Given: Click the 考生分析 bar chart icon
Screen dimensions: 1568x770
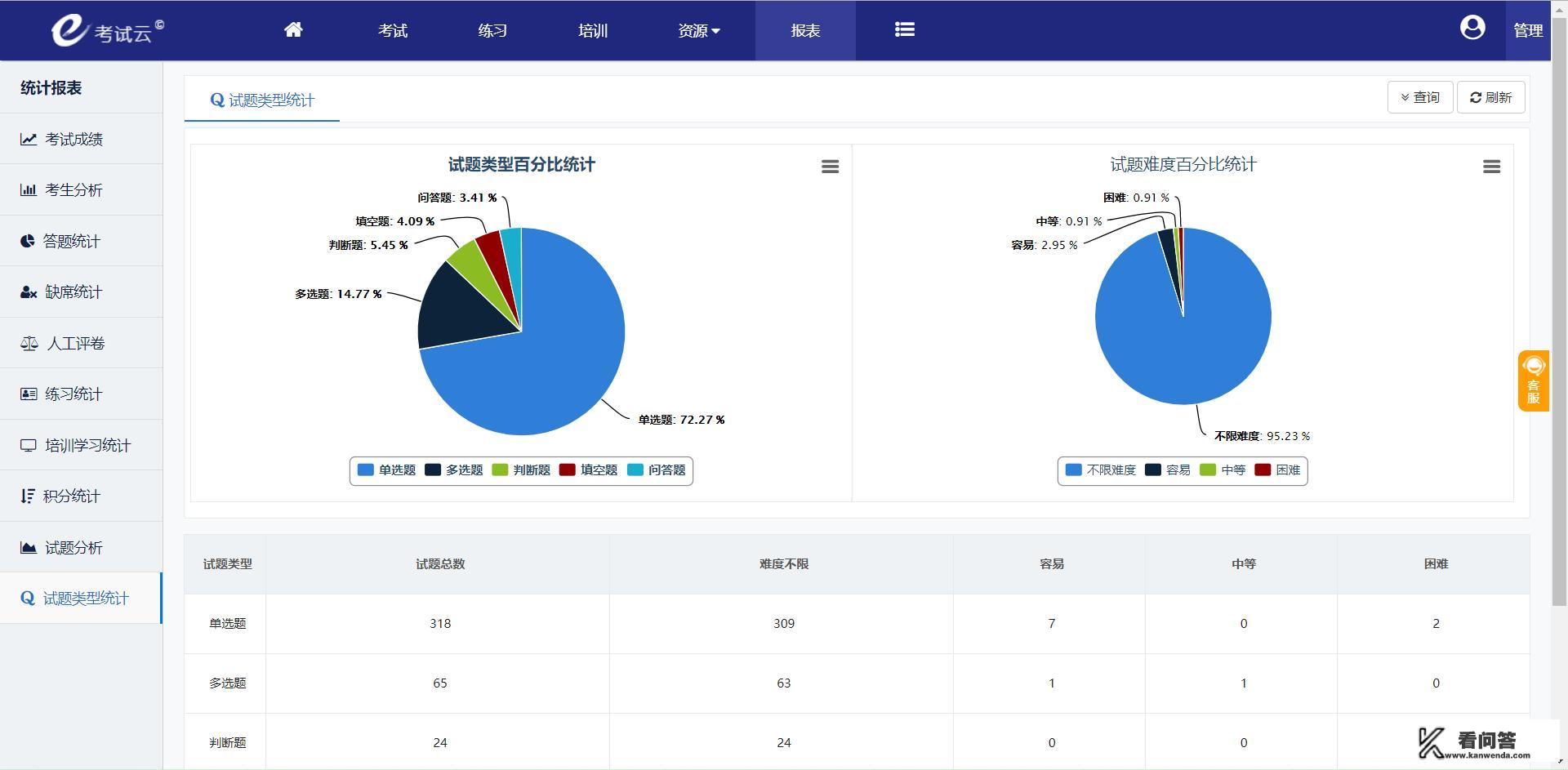Looking at the screenshot, I should click(29, 190).
